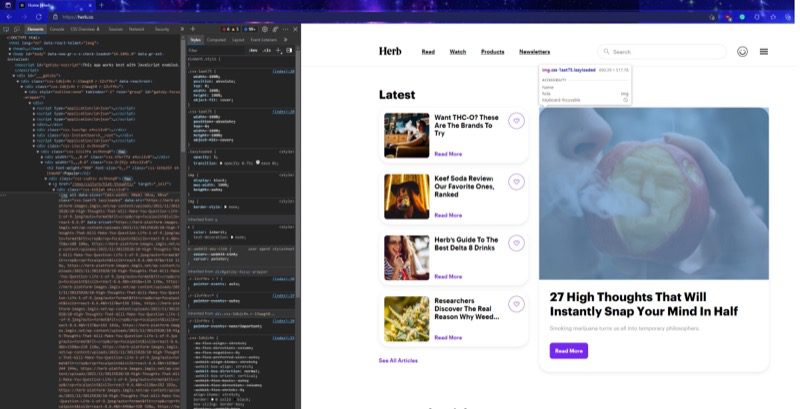
Task: Reload the page with refresh icon
Action: 39,17
